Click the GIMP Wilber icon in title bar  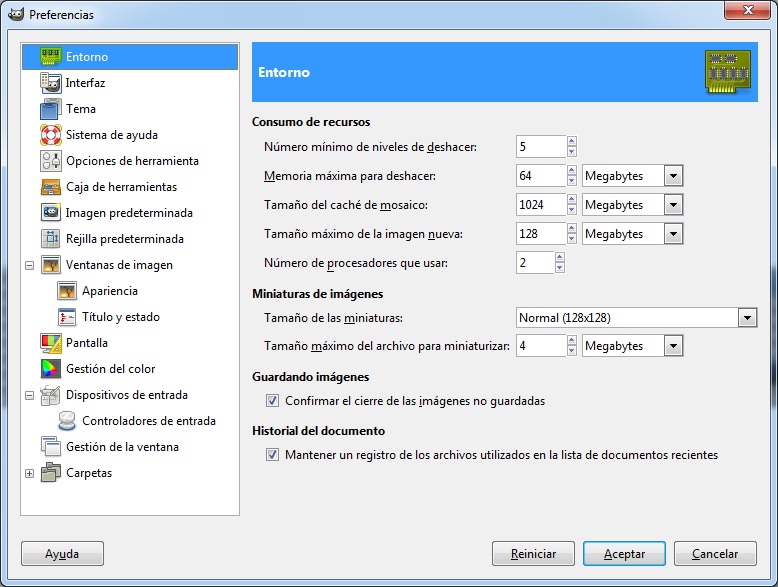(x=16, y=14)
